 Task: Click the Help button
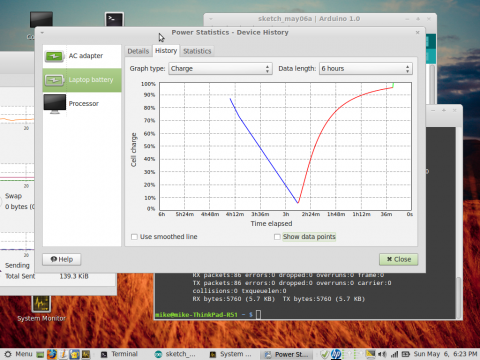(x=62, y=259)
